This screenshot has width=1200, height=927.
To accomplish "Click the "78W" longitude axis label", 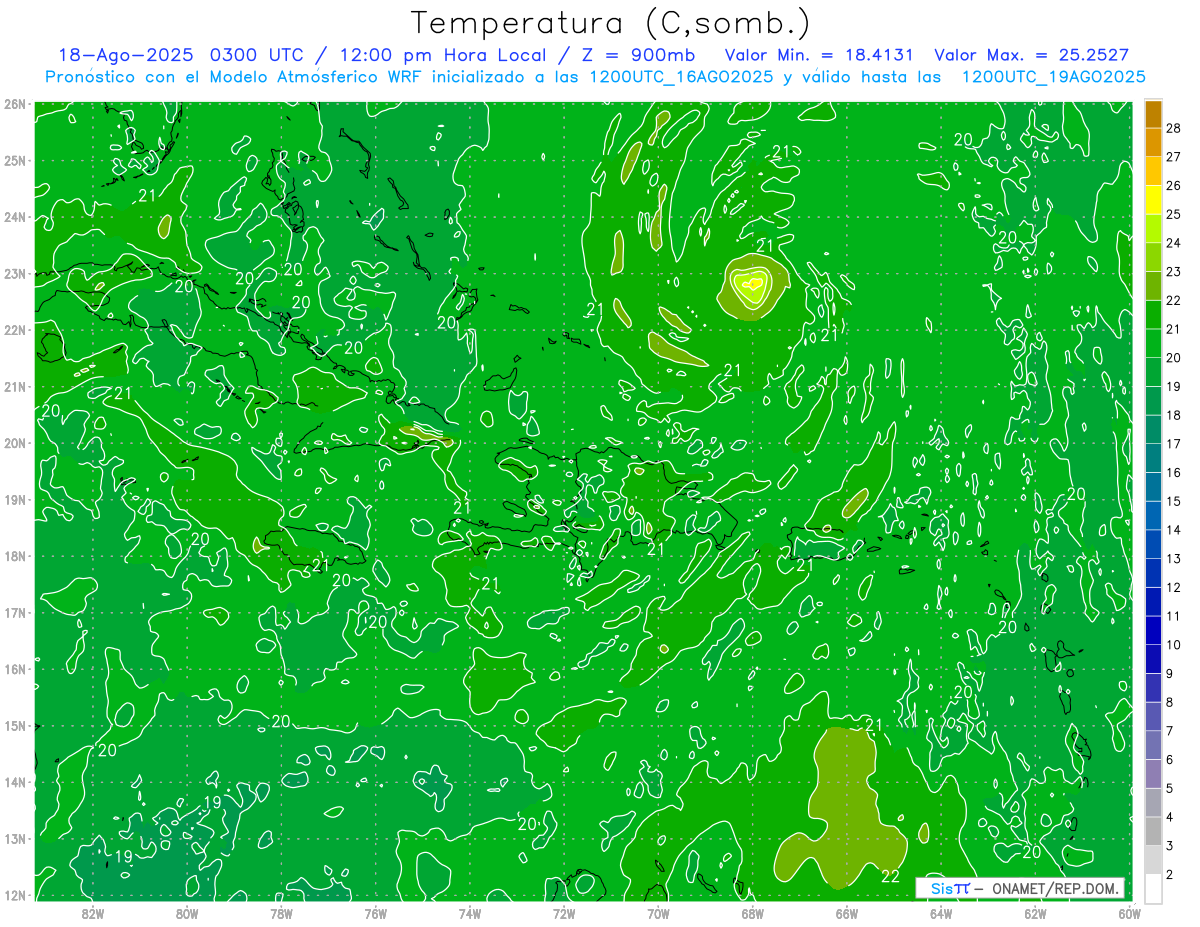I will point(281,913).
